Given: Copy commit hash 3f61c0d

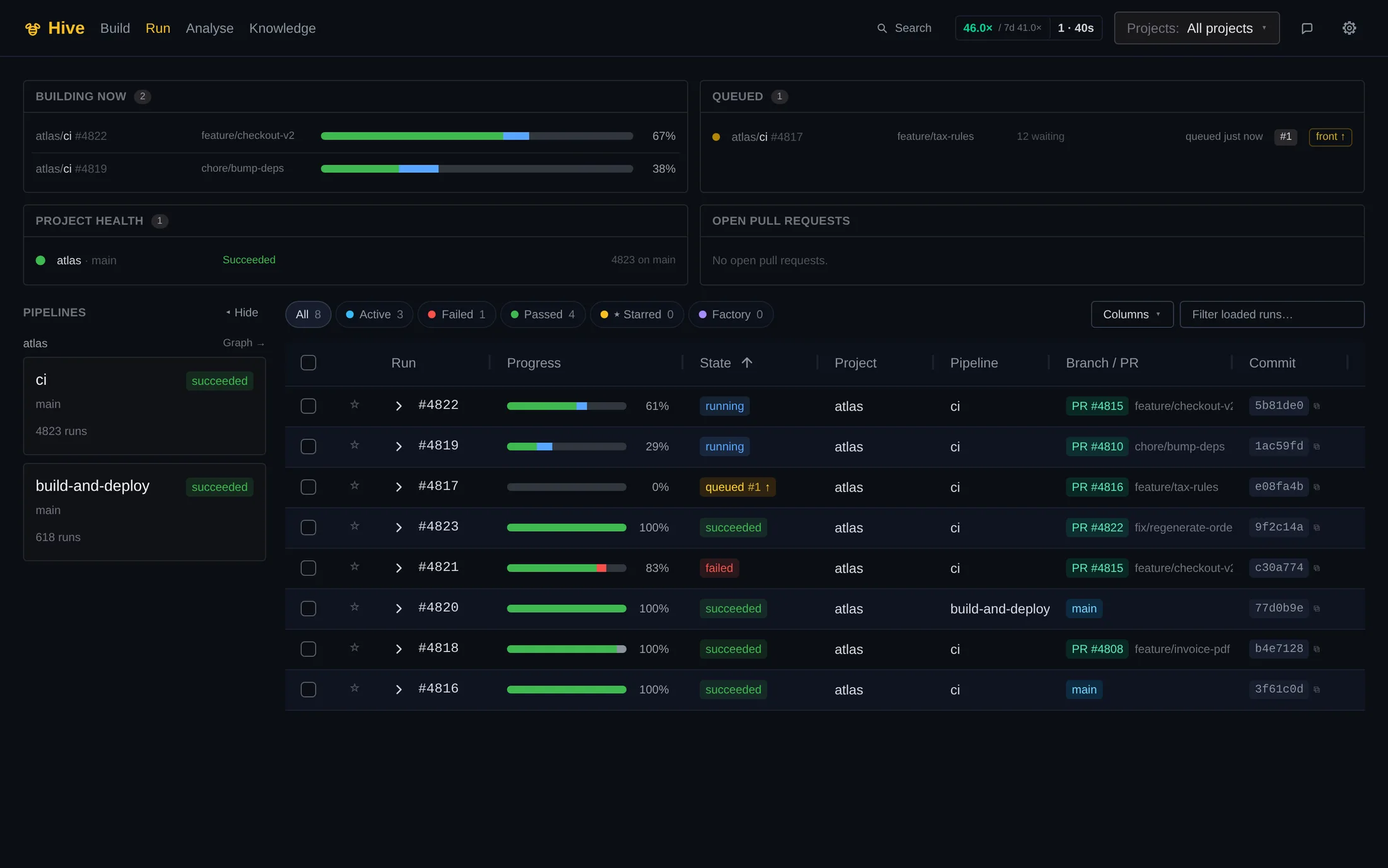Looking at the screenshot, I should (1317, 689).
